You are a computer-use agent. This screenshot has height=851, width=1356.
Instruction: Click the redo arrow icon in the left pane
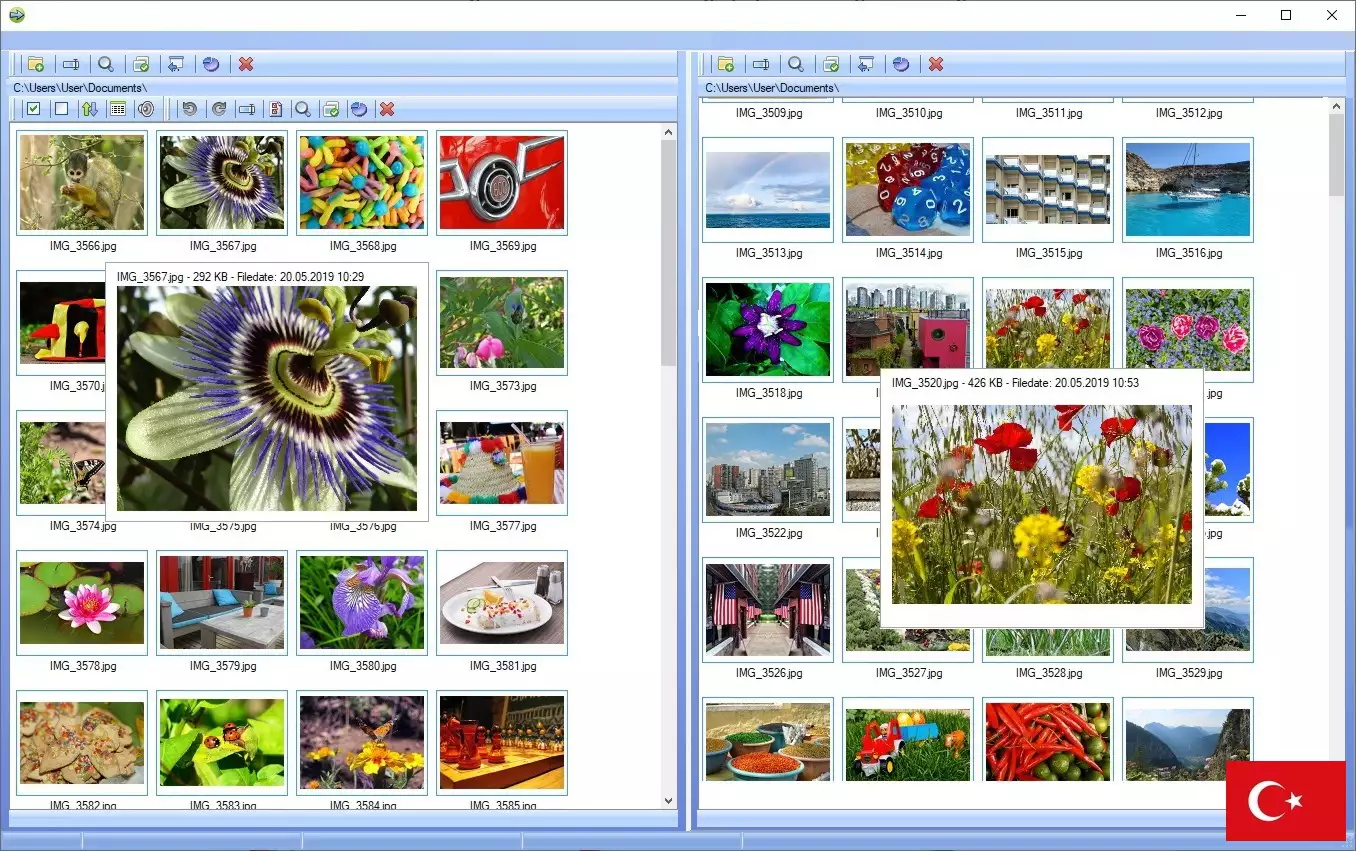pyautogui.click(x=217, y=108)
